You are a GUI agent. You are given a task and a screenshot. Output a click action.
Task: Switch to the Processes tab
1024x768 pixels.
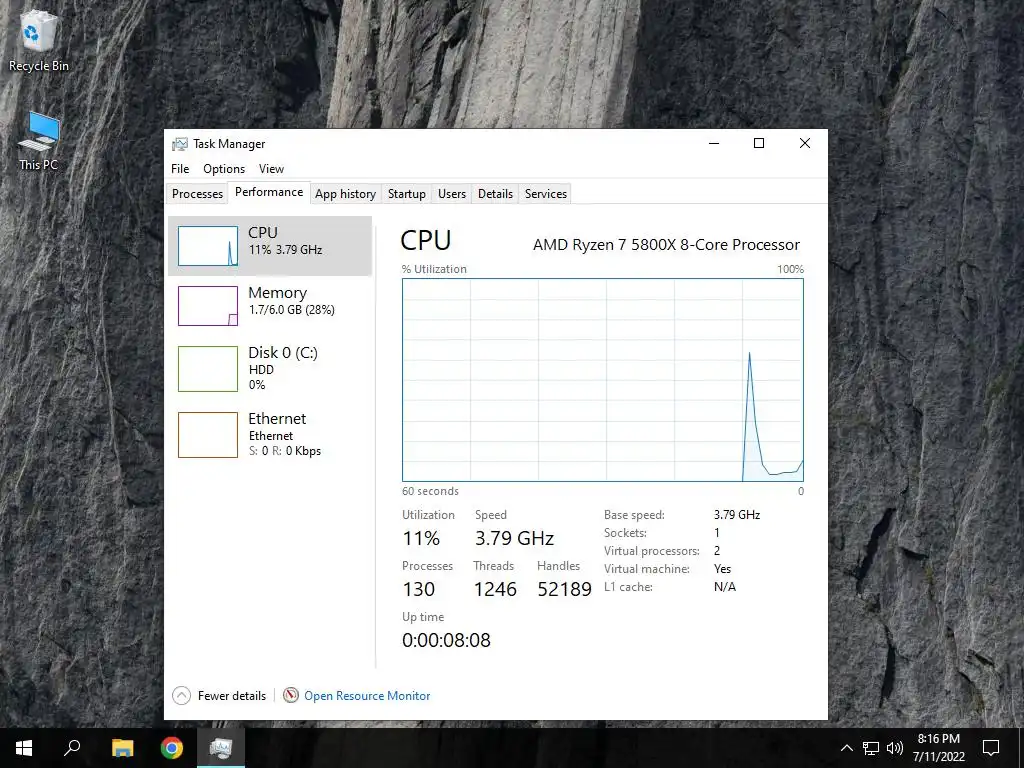[197, 194]
